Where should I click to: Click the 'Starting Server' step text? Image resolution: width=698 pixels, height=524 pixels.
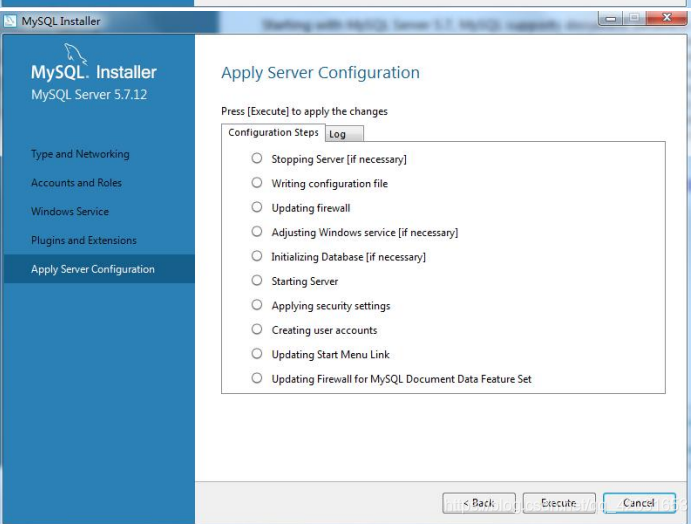tap(304, 281)
